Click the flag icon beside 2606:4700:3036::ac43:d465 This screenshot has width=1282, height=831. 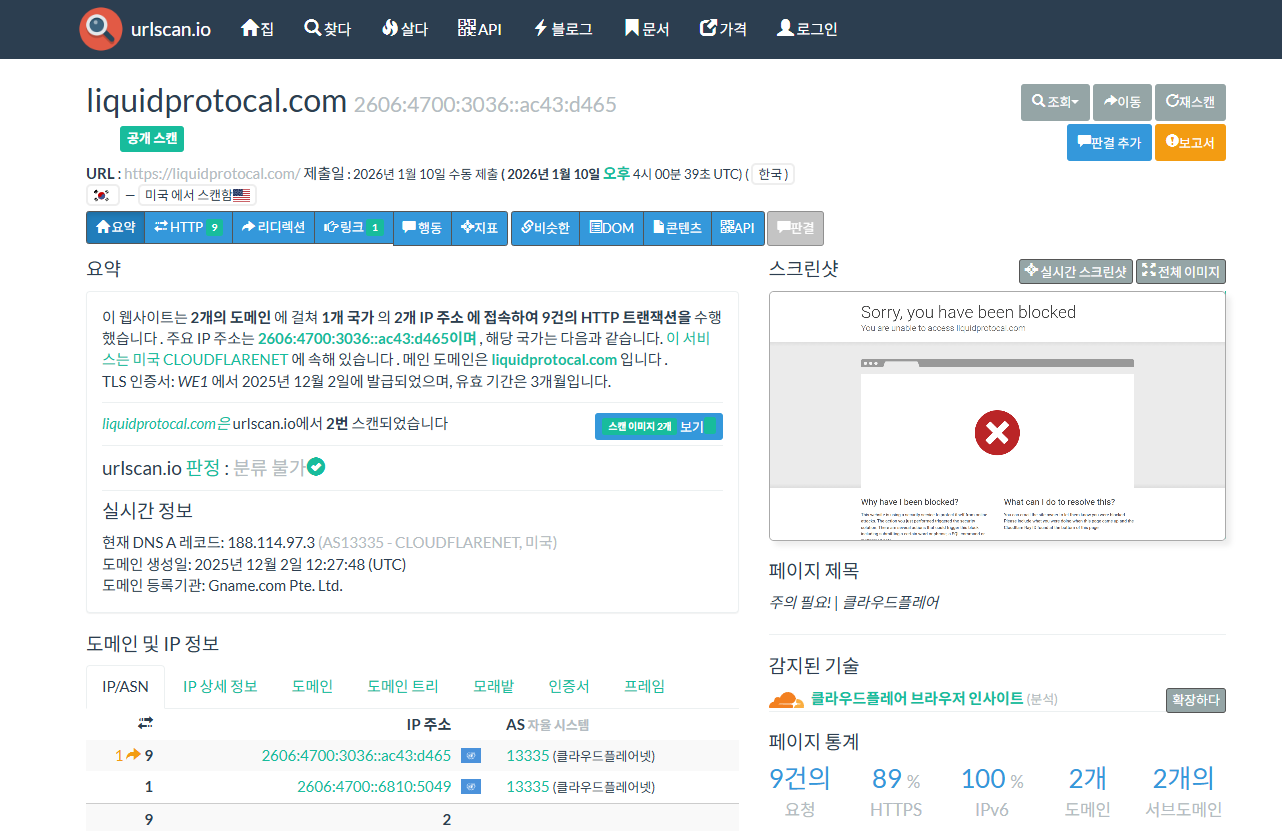[x=471, y=756]
